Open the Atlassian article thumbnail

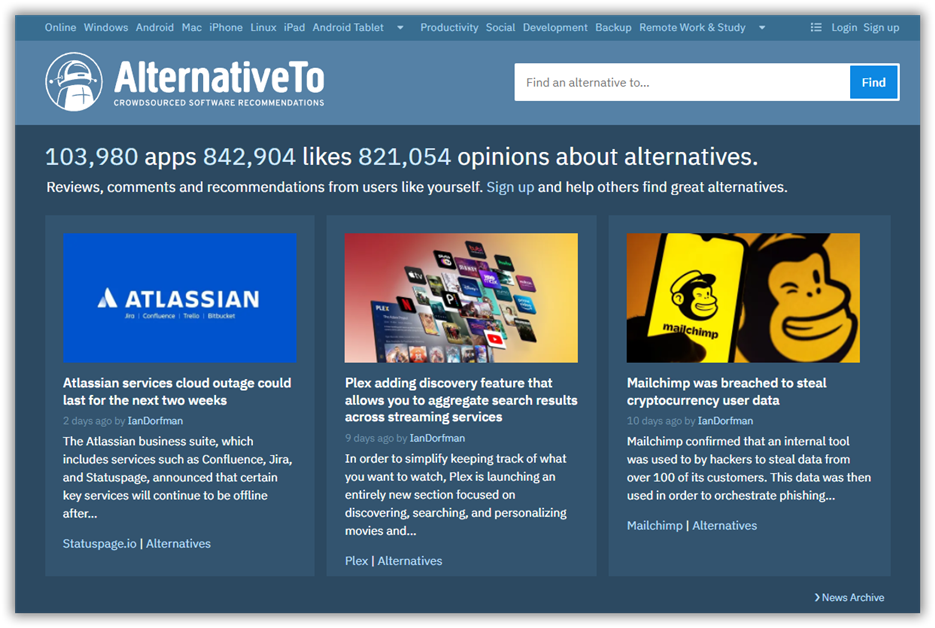[179, 298]
